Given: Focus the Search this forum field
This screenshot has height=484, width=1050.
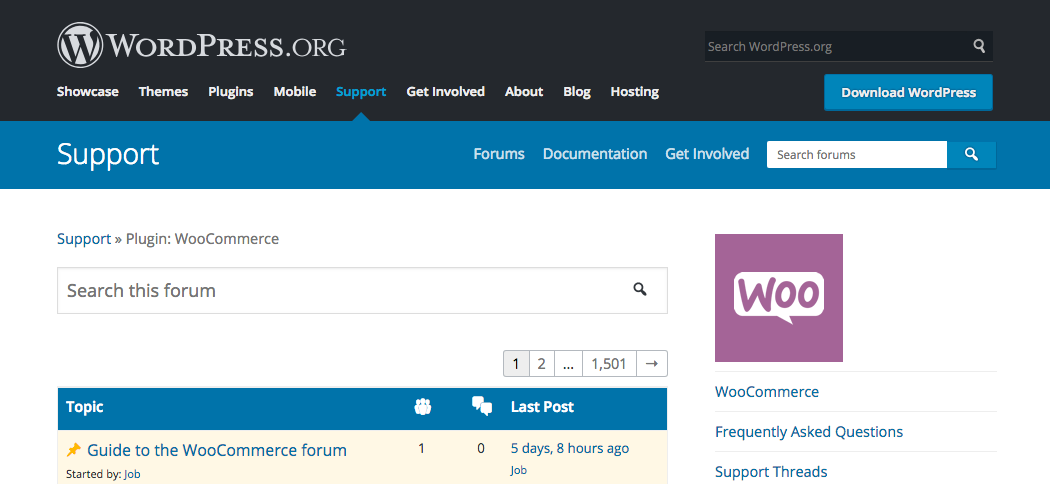Looking at the screenshot, I should [x=362, y=291].
